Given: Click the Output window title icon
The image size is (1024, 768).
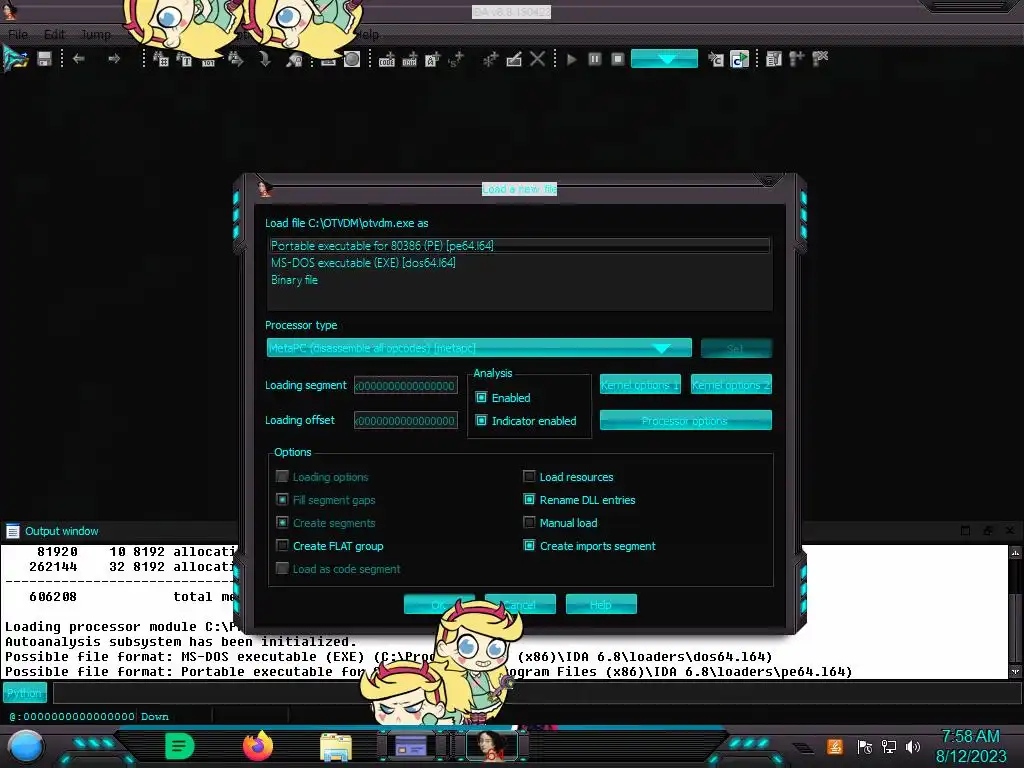Looking at the screenshot, I should [12, 531].
